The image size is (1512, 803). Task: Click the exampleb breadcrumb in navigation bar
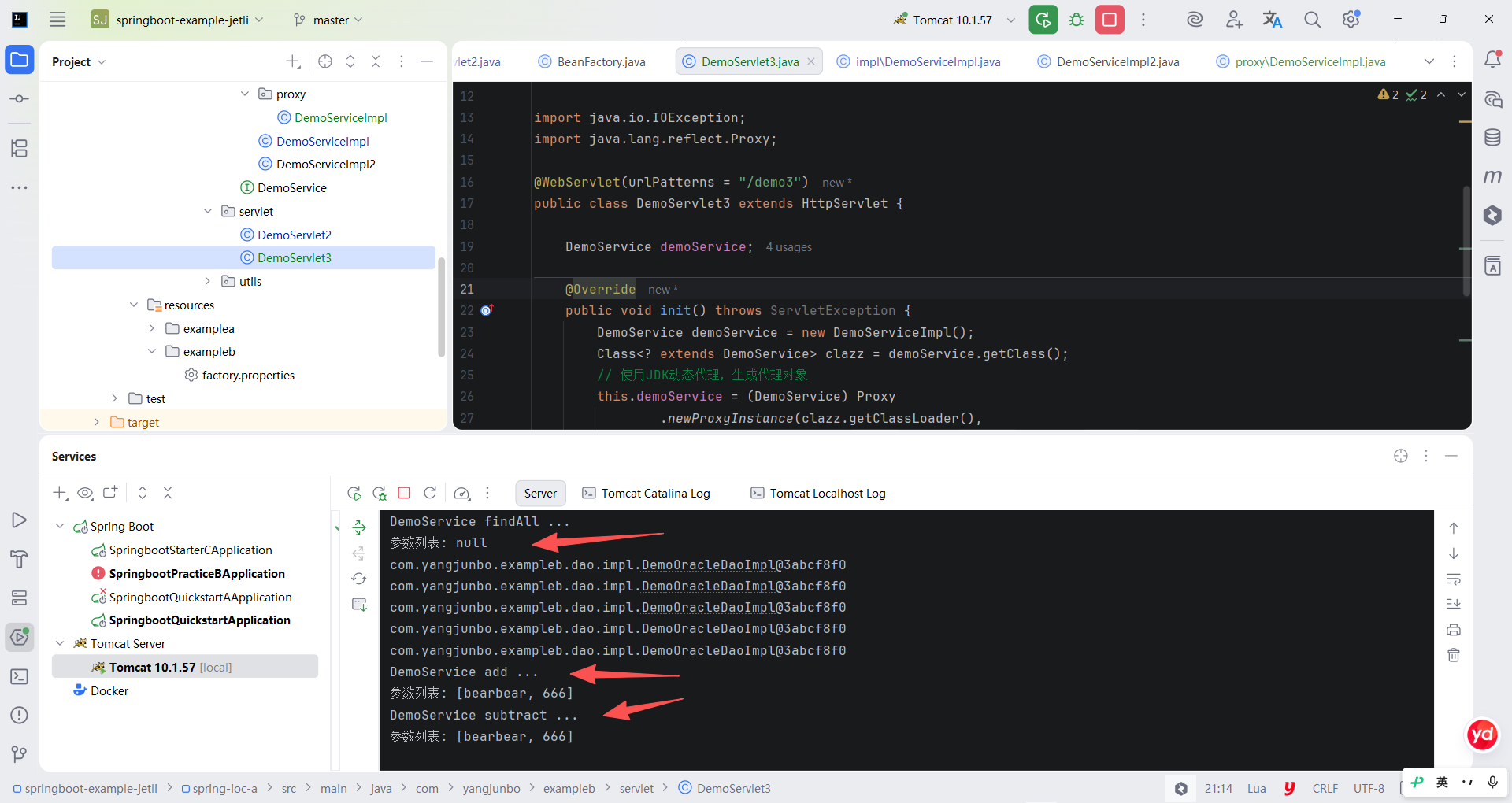[569, 788]
